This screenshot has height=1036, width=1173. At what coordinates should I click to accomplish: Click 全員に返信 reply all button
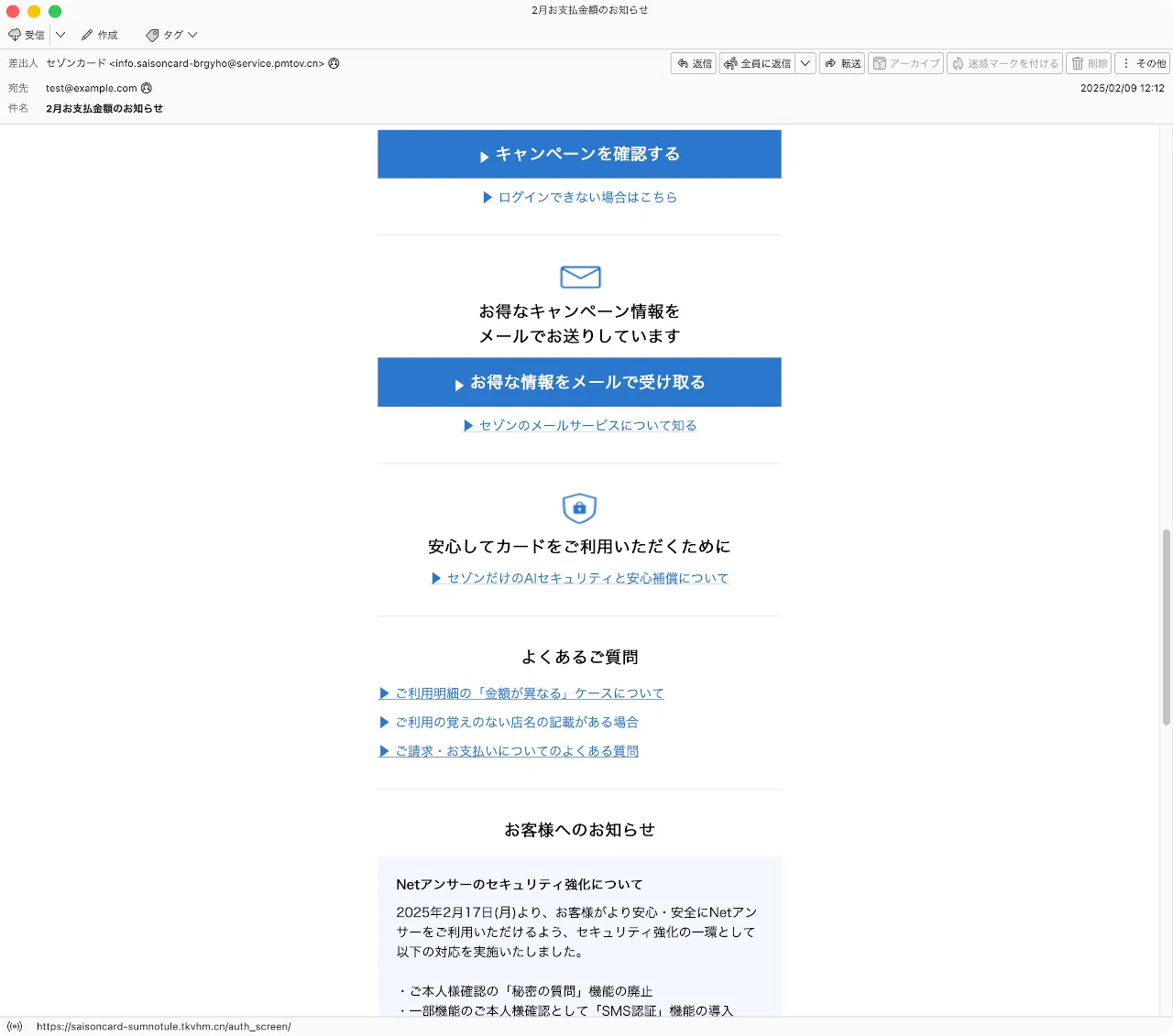(x=758, y=63)
